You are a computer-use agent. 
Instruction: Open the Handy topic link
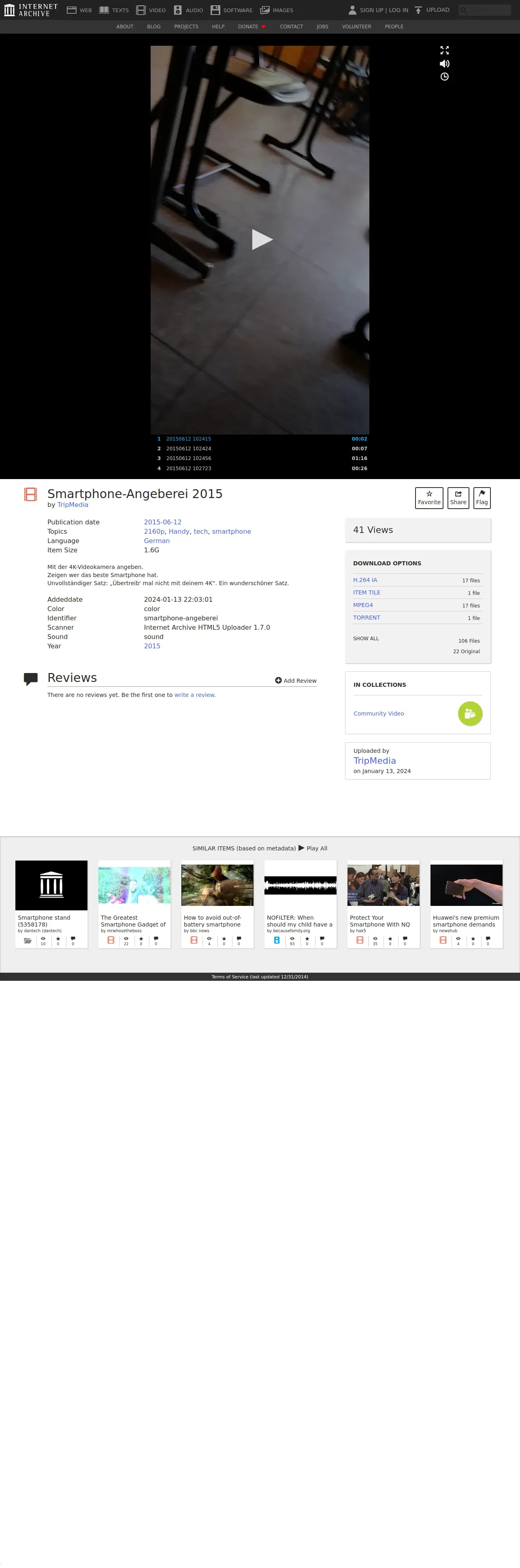(x=179, y=531)
